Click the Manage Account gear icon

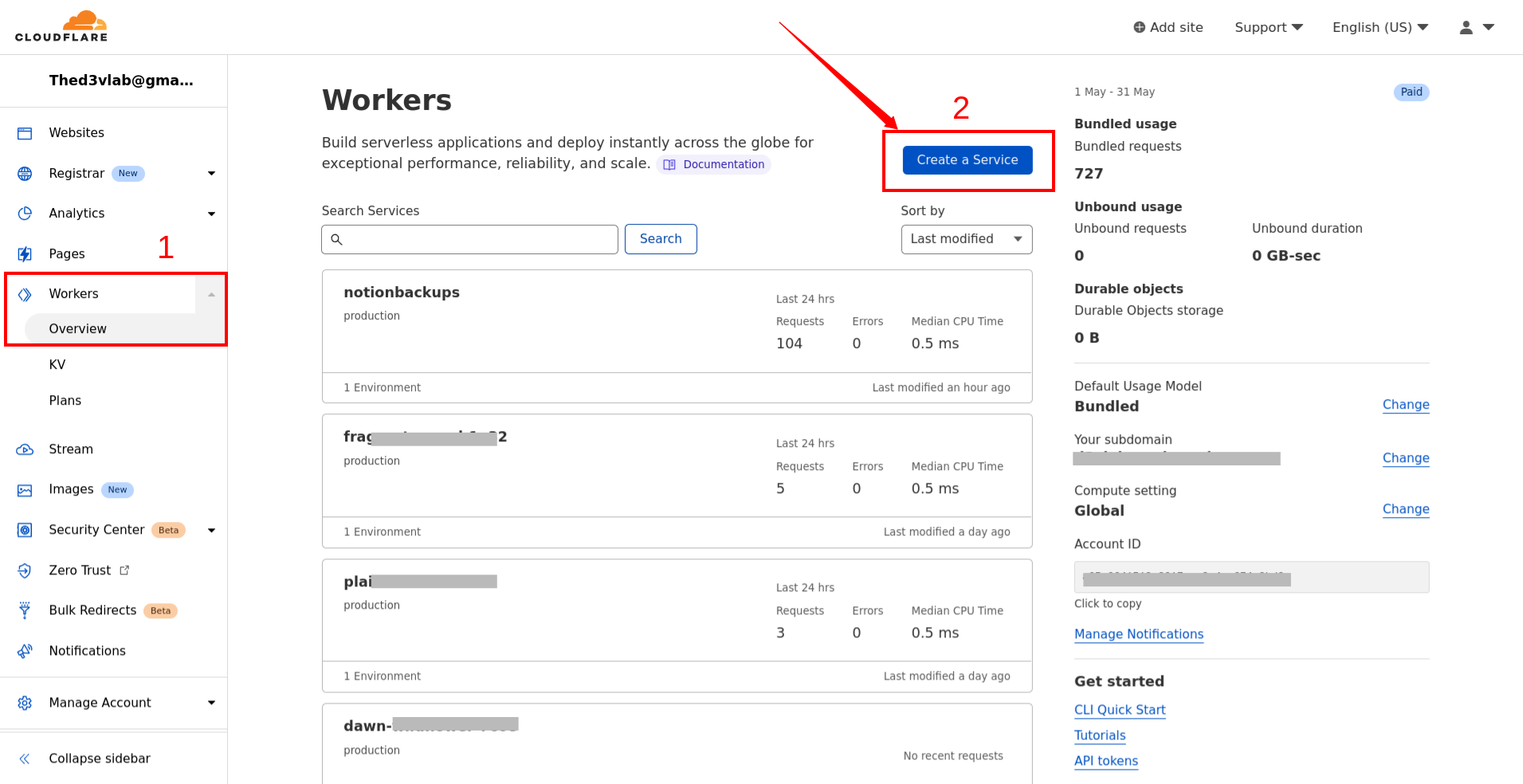click(x=25, y=703)
